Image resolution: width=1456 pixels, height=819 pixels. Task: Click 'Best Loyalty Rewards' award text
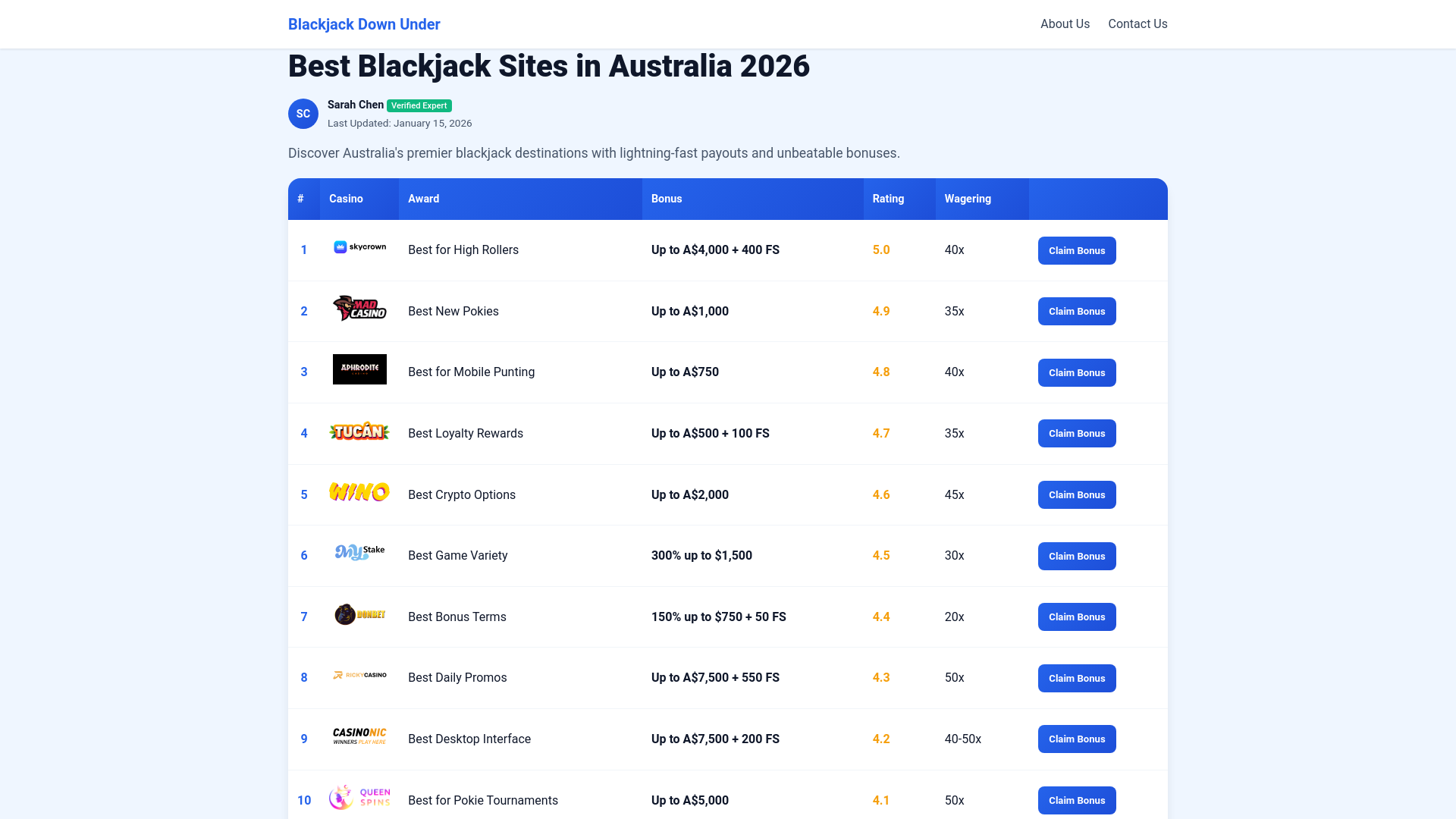pyautogui.click(x=466, y=434)
